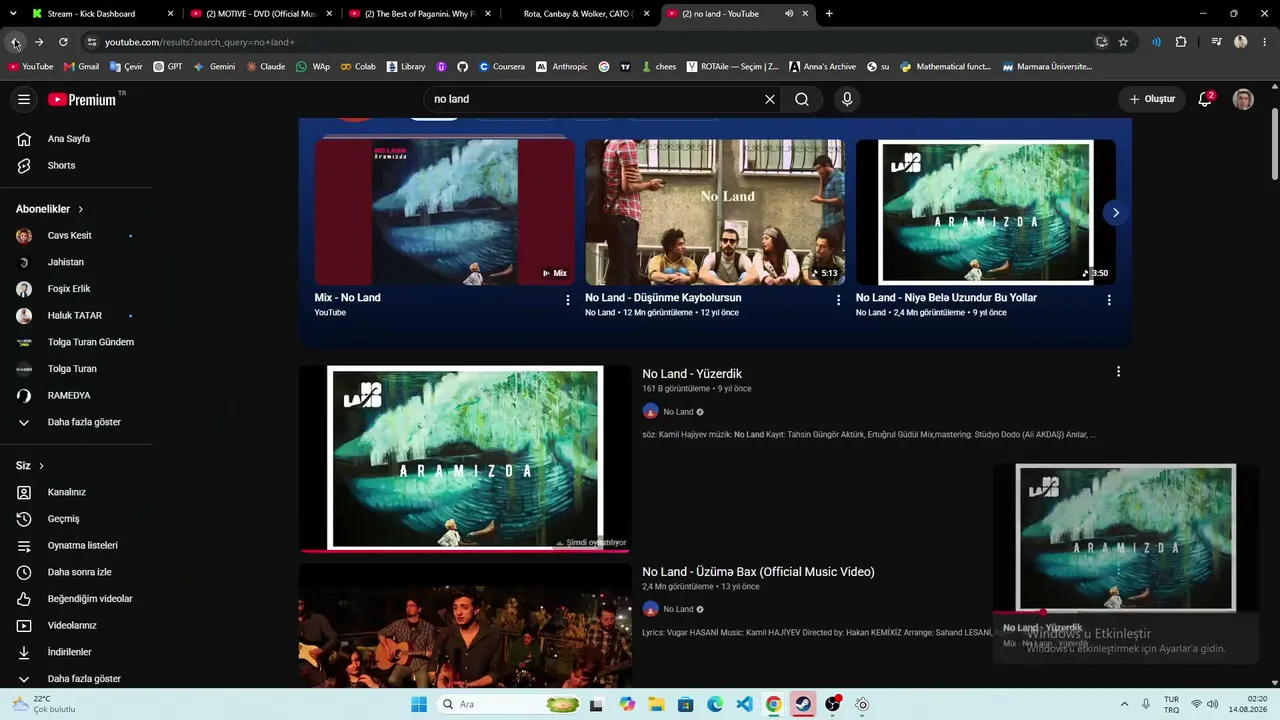Open the Mix - No Land thumbnail
This screenshot has height=720, width=1280.
coord(445,212)
